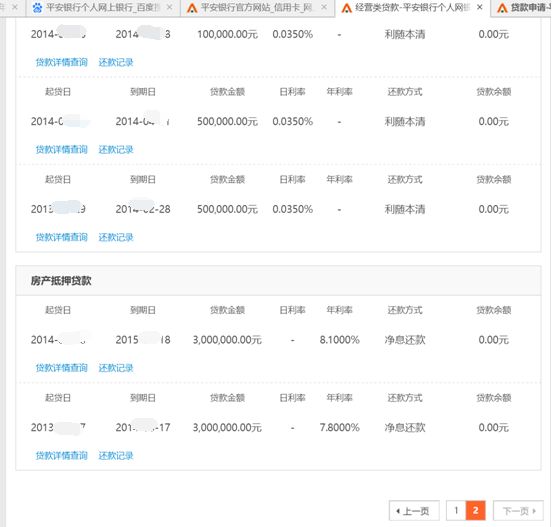Click 3,000,000.00元 amount in the 7.8000% row
This screenshot has width=554, height=527.
point(227,428)
